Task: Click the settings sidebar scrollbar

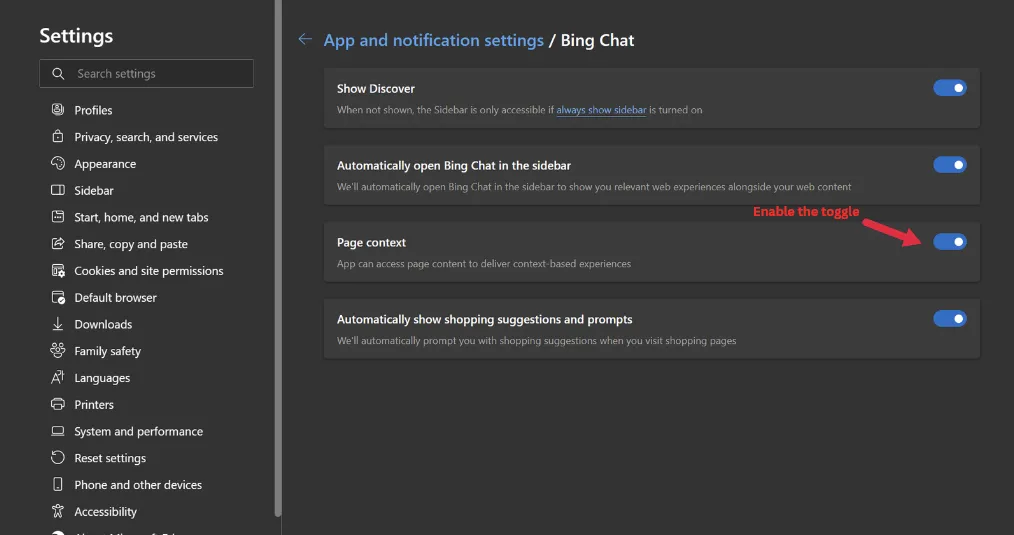Action: click(278, 259)
